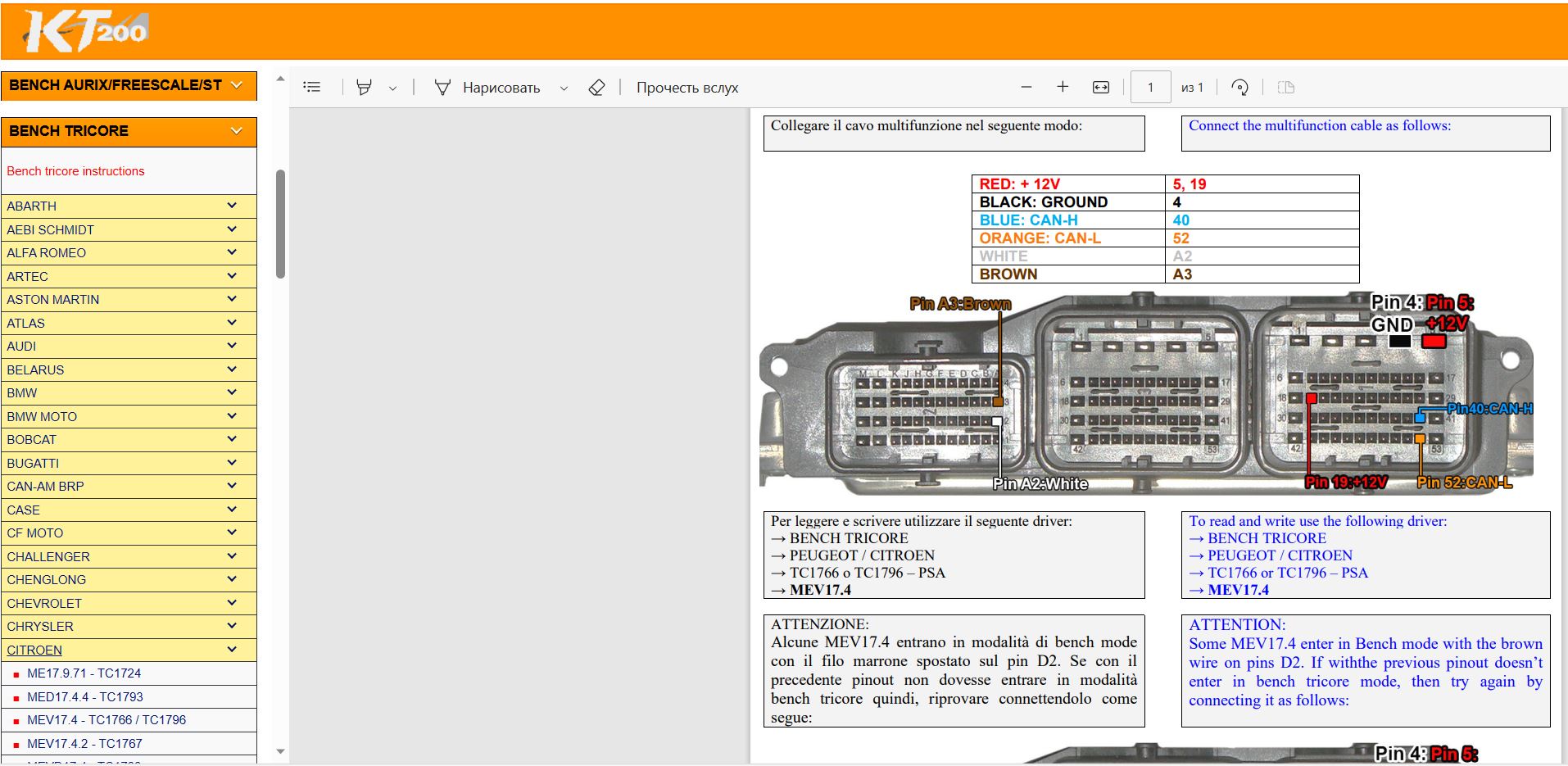Open dropdown arrow next to Нарисовать
The width and height of the screenshot is (1568, 766).
(564, 88)
